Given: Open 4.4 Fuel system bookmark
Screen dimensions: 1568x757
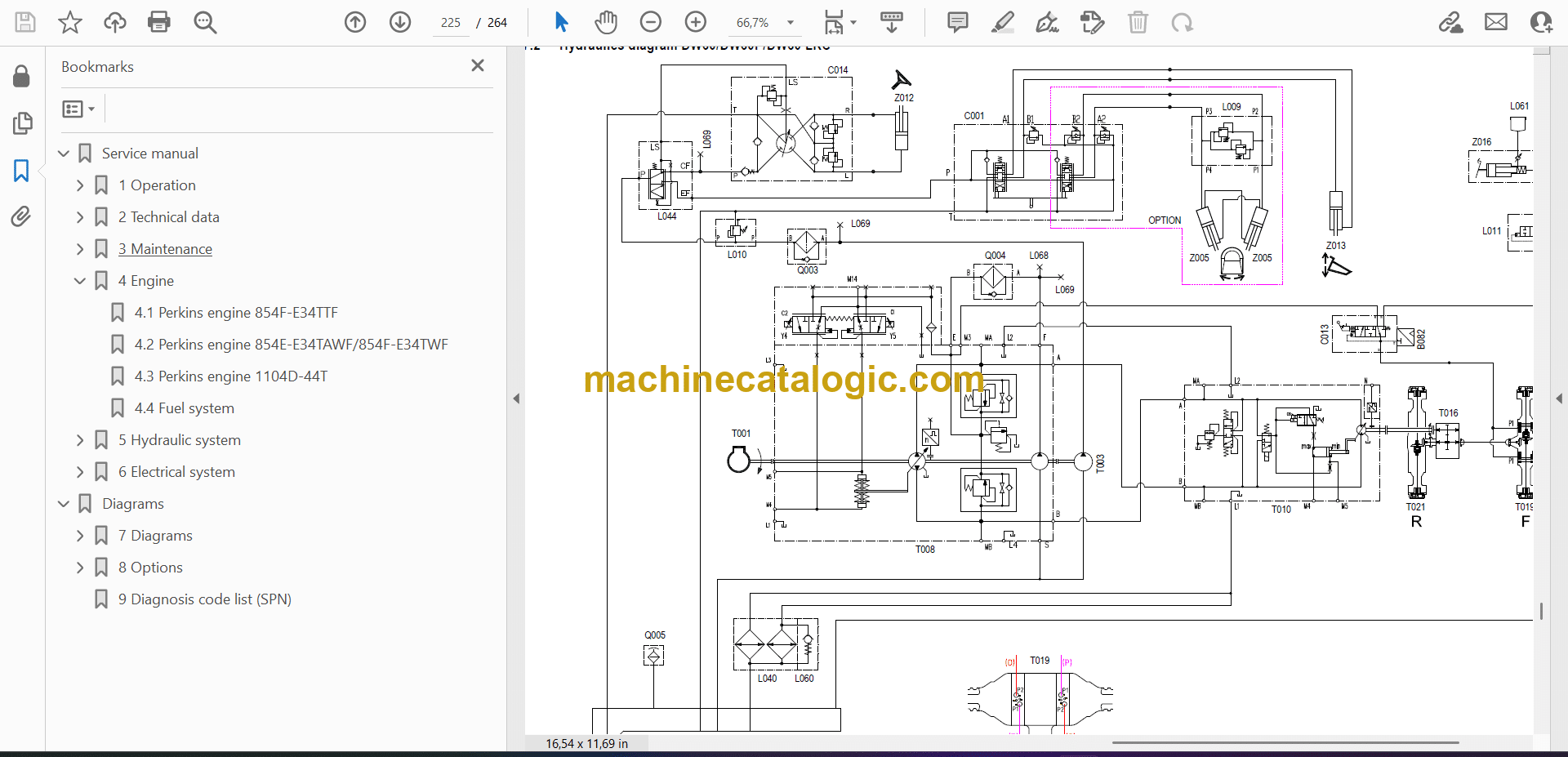Looking at the screenshot, I should [x=184, y=408].
